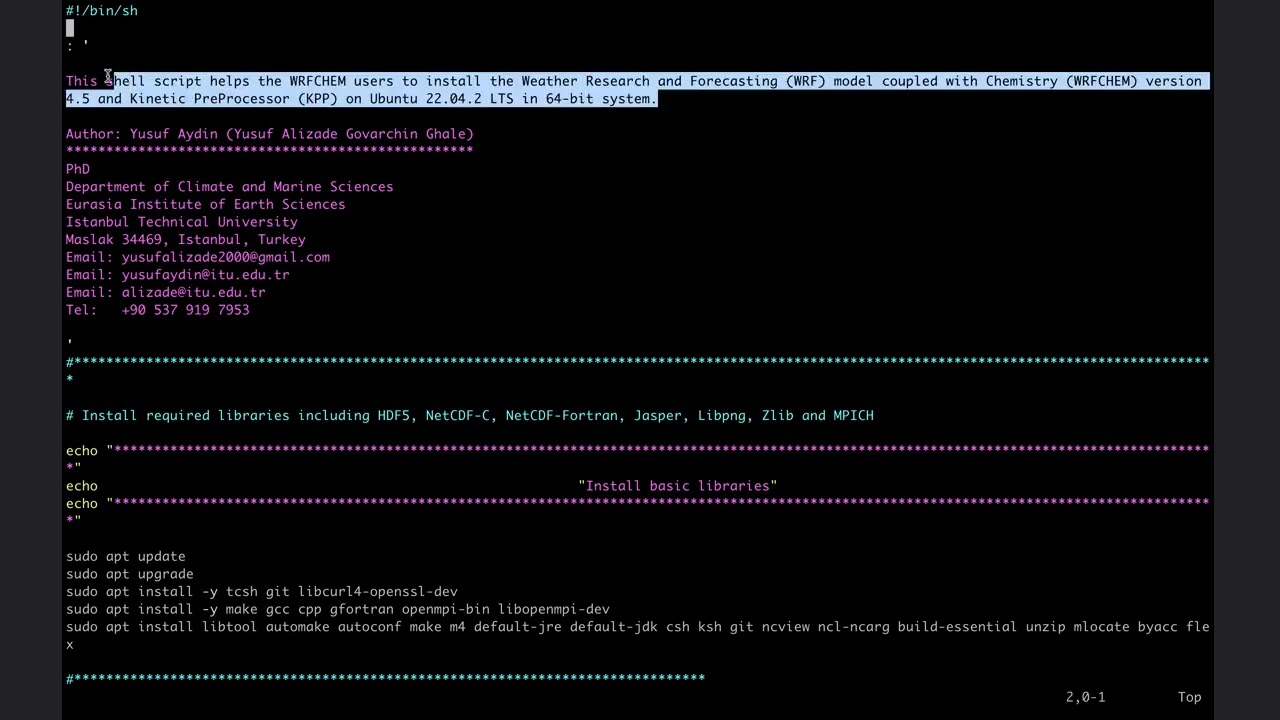Screen dimensions: 1280x720
Task: Click the 'Install required libraries' comment line
Action: coord(470,416)
